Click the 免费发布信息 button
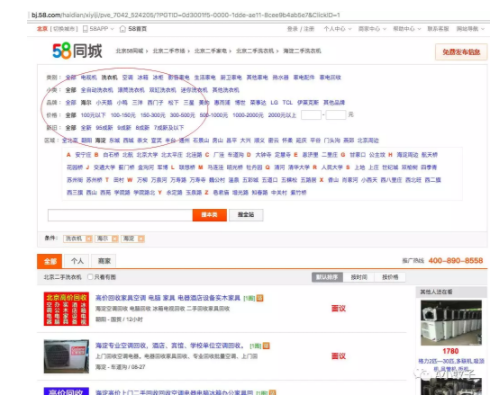Screen dimensions: 498x406 (x=461, y=52)
